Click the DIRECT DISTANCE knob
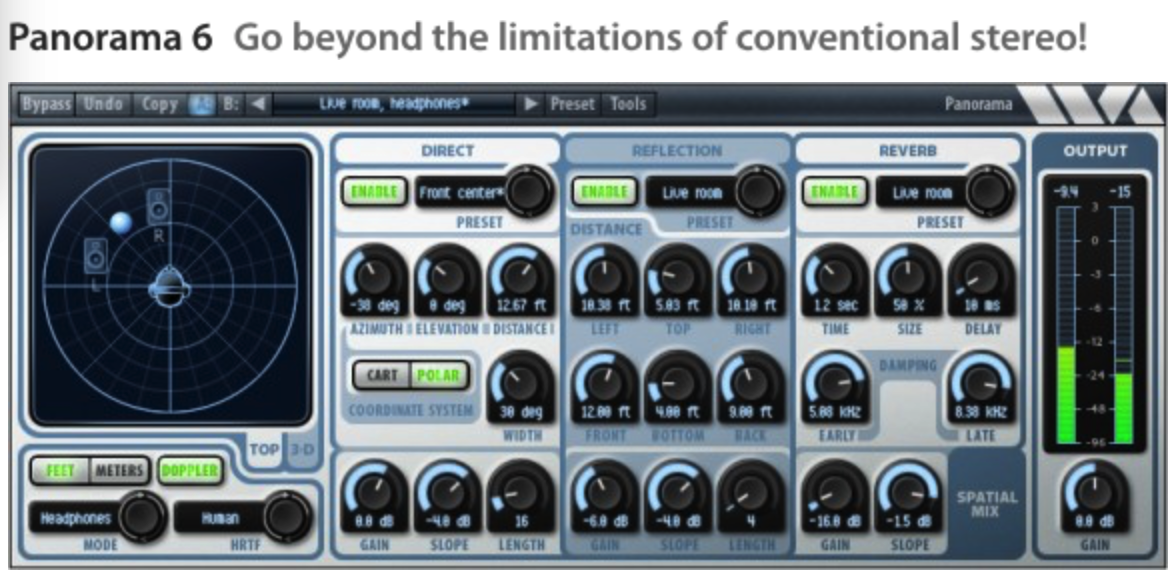Image resolution: width=1176 pixels, height=570 pixels. 521,277
